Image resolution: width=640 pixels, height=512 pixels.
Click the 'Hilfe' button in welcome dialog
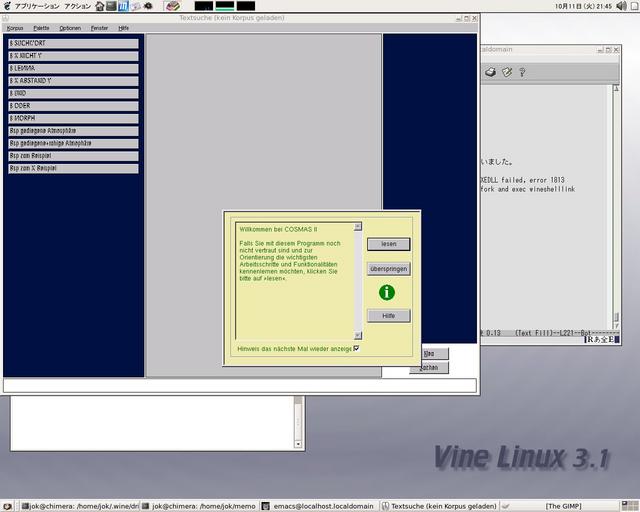click(x=388, y=316)
